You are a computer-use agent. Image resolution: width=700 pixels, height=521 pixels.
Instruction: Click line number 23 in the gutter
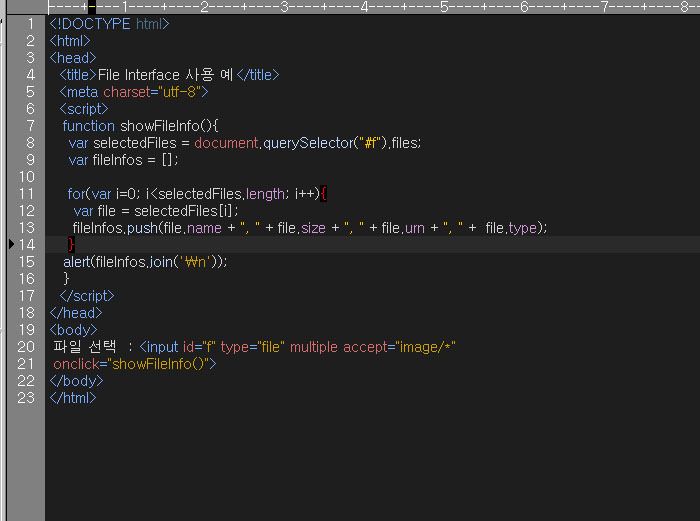point(26,398)
